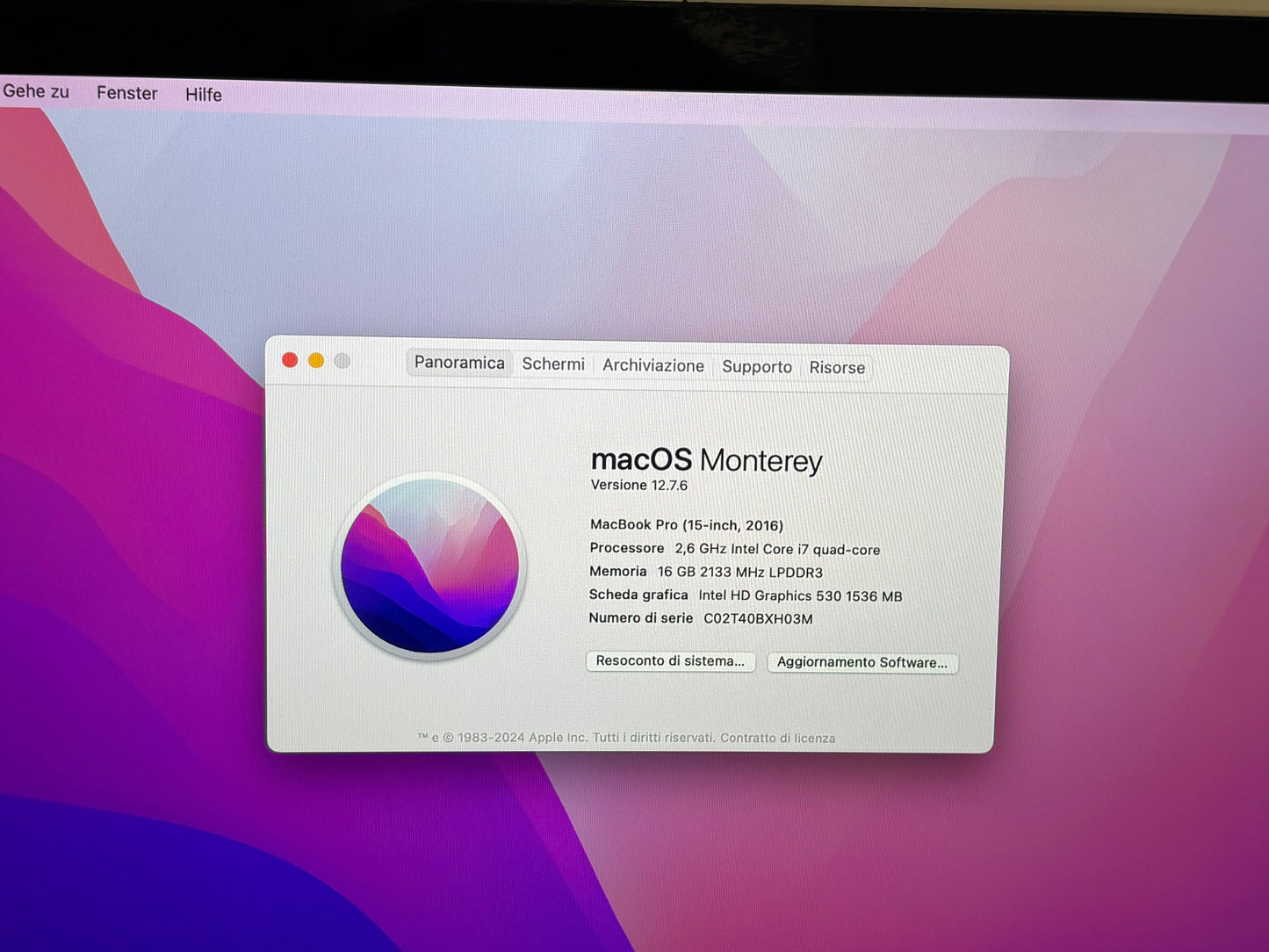Minimize window with the yellow button
This screenshot has height=952, width=1269.
[x=316, y=361]
